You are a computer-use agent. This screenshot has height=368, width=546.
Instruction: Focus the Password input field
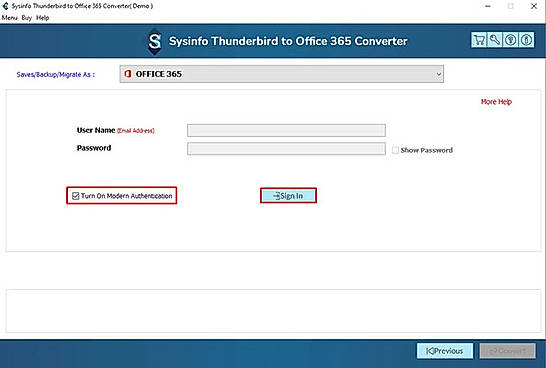286,149
